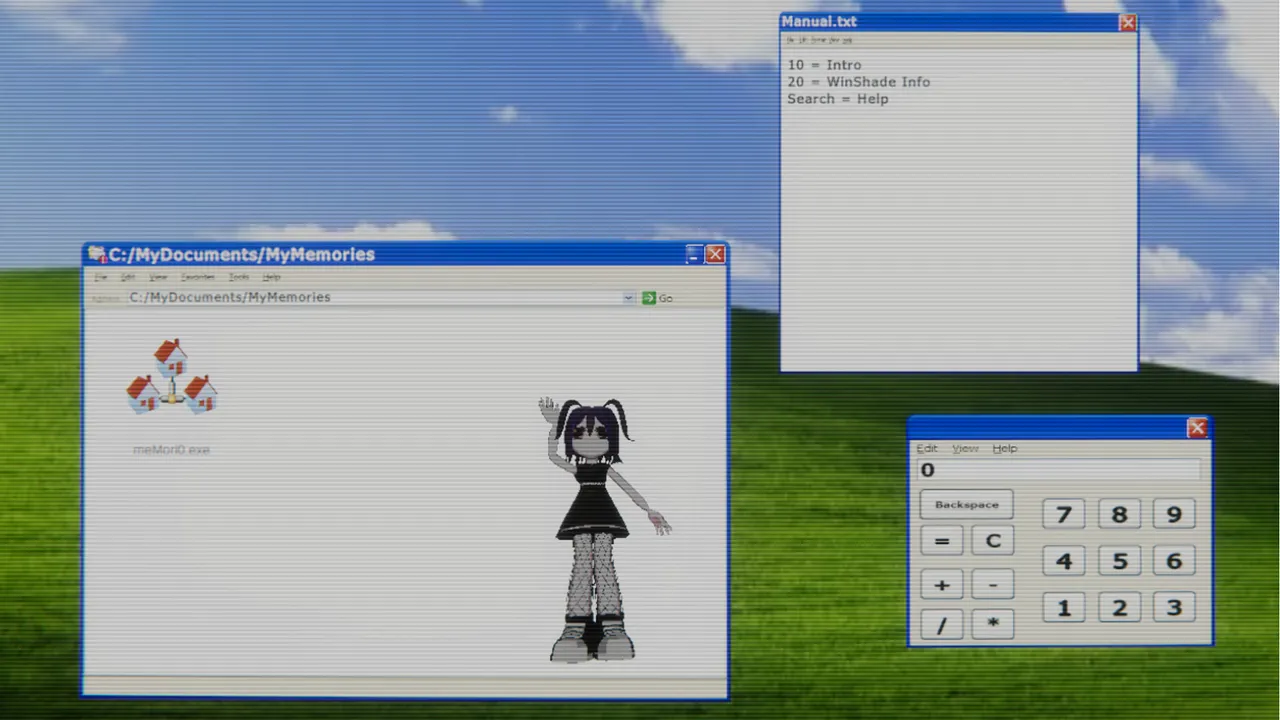Screen dimensions: 1280x720
Task: Open Help menu in MyMemories window
Action: pos(271,277)
